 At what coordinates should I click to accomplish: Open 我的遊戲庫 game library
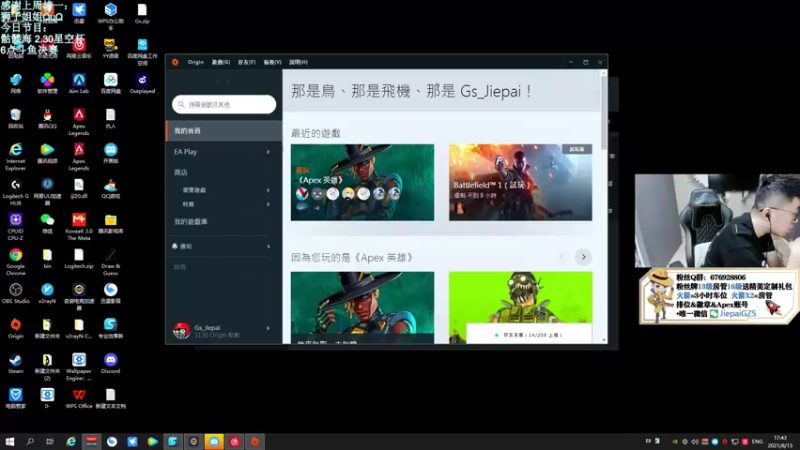(190, 221)
